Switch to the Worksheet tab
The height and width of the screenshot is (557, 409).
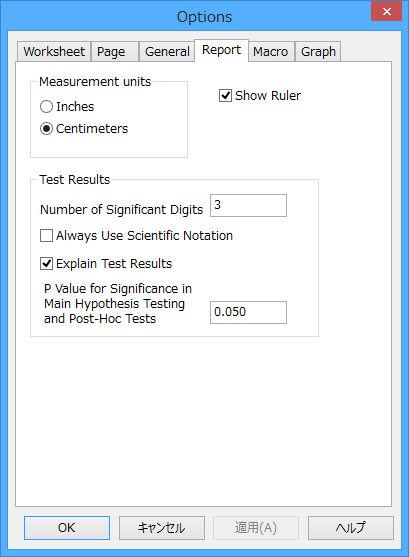point(54,52)
